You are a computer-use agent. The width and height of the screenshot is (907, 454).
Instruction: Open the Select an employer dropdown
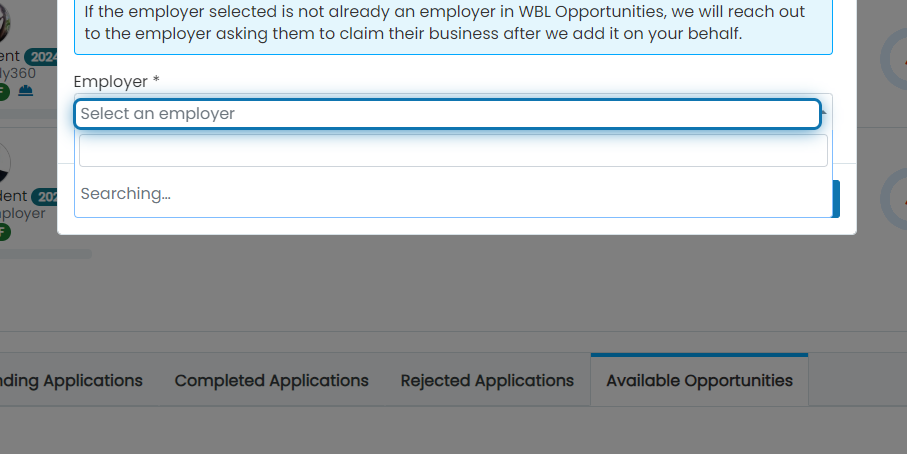pos(447,114)
